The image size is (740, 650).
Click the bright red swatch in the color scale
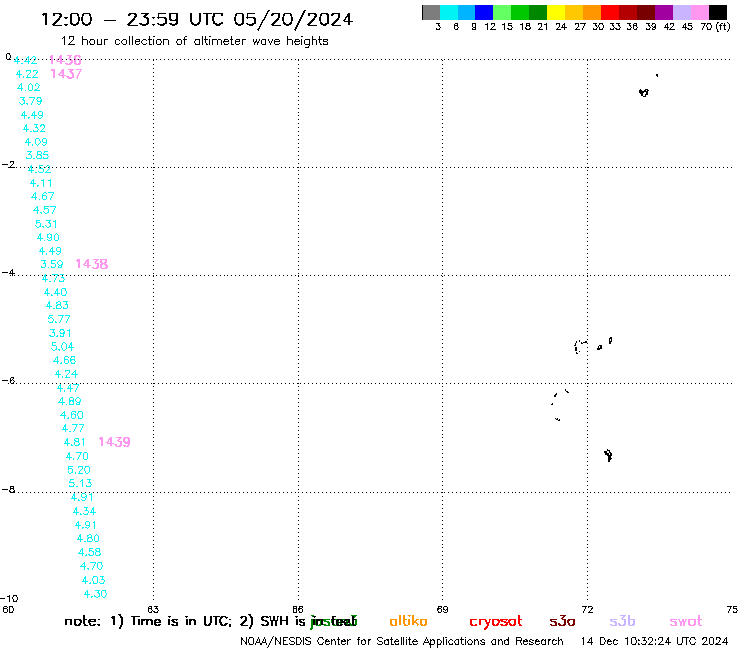(610, 12)
